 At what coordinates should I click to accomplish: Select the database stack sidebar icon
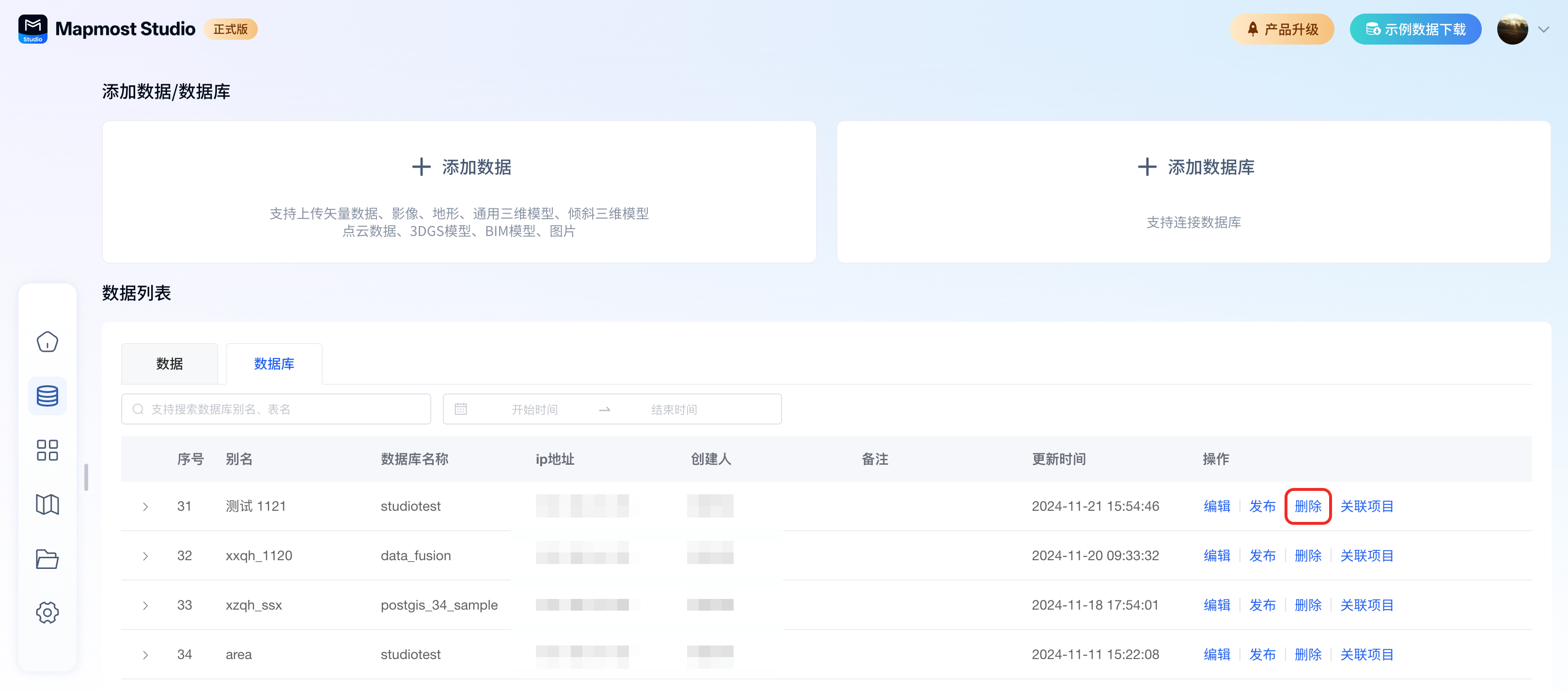pos(47,396)
